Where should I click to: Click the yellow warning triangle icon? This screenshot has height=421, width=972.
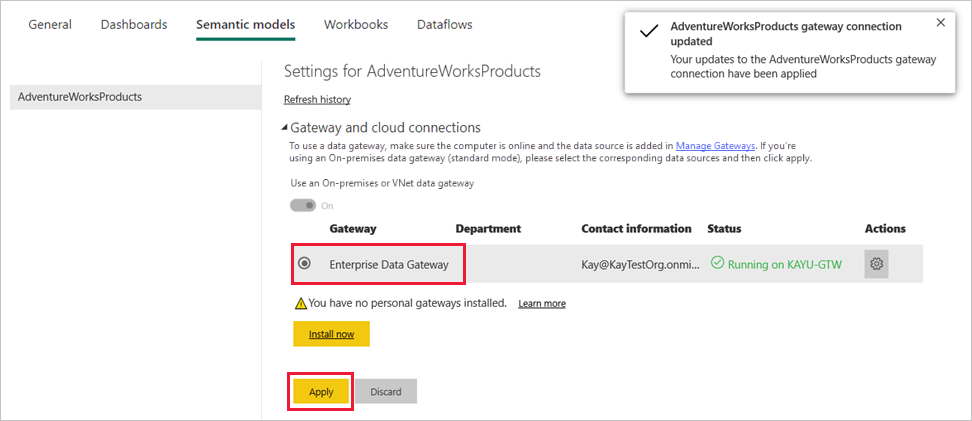tap(300, 303)
